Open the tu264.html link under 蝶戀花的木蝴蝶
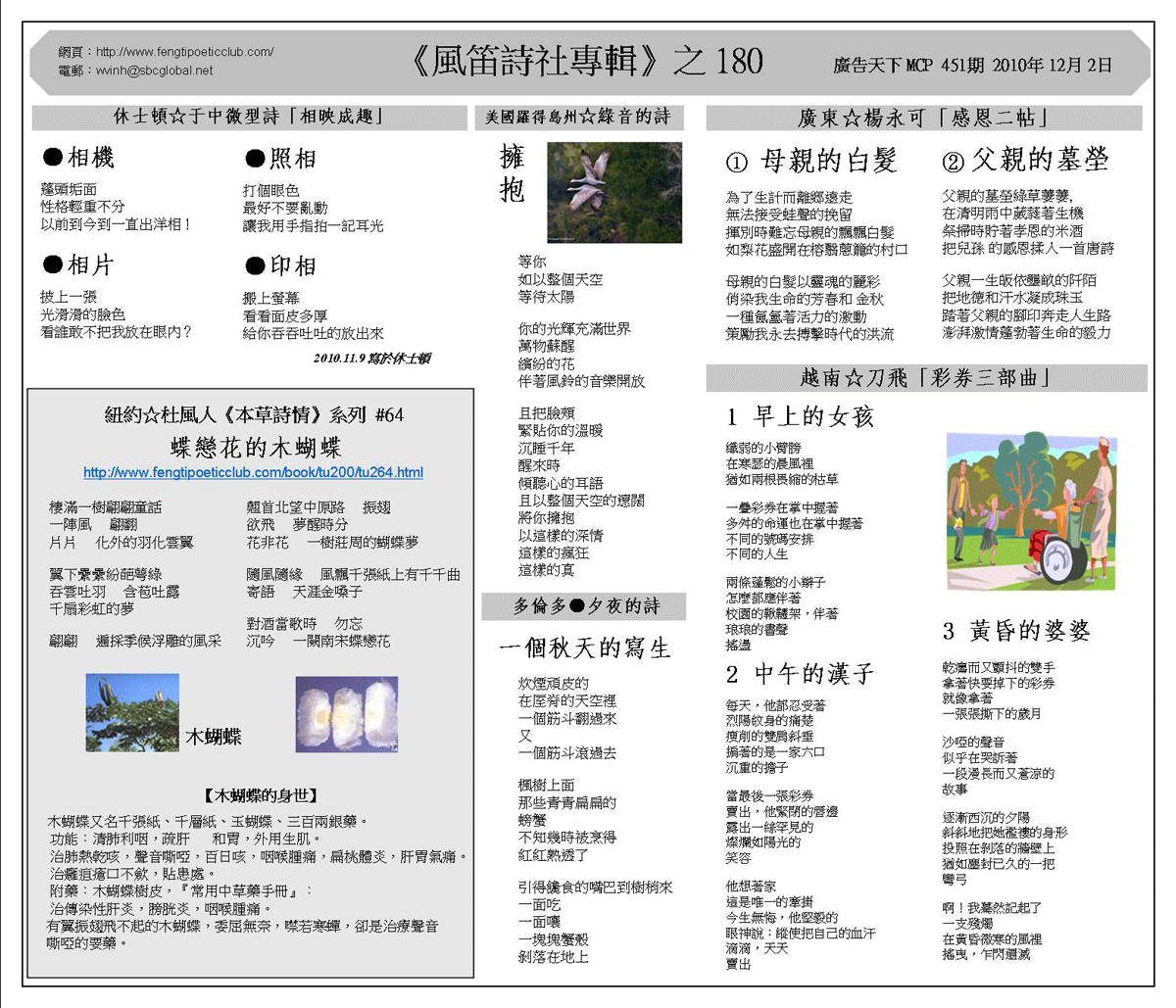Image resolution: width=1176 pixels, height=1008 pixels. click(253, 473)
